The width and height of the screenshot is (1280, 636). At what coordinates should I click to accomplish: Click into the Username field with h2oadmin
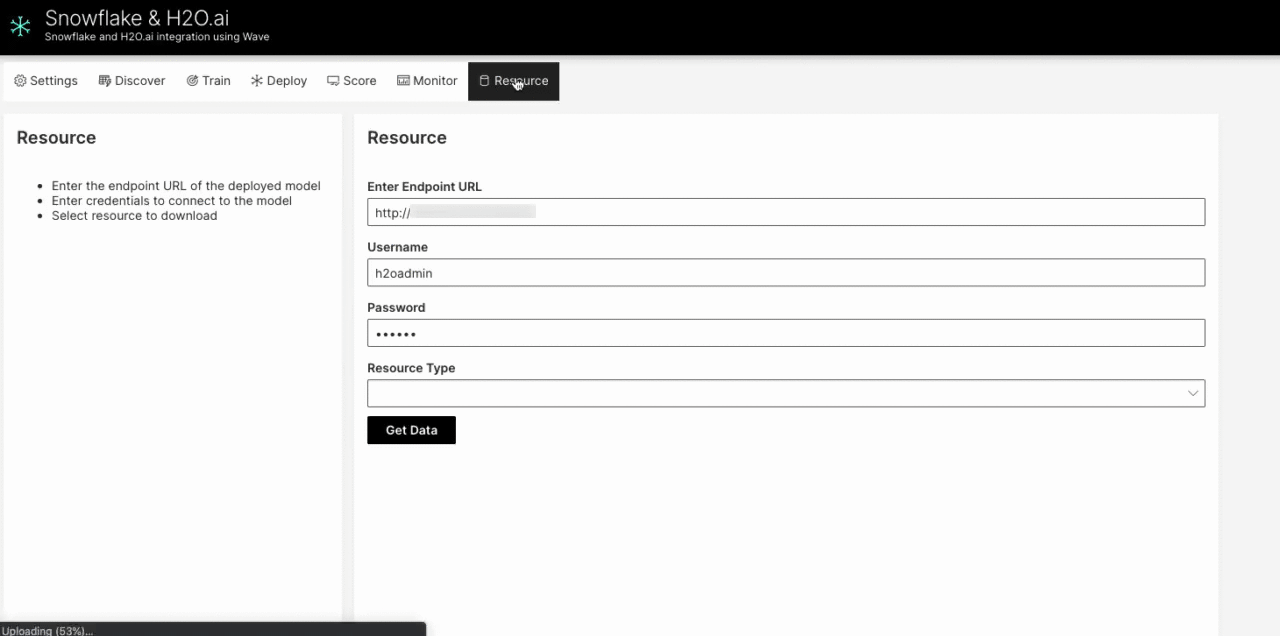tap(785, 273)
